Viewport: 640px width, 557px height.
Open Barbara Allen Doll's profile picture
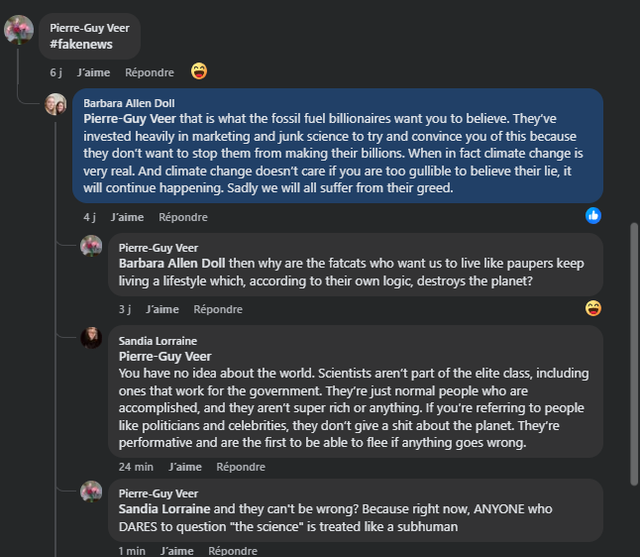coord(56,104)
